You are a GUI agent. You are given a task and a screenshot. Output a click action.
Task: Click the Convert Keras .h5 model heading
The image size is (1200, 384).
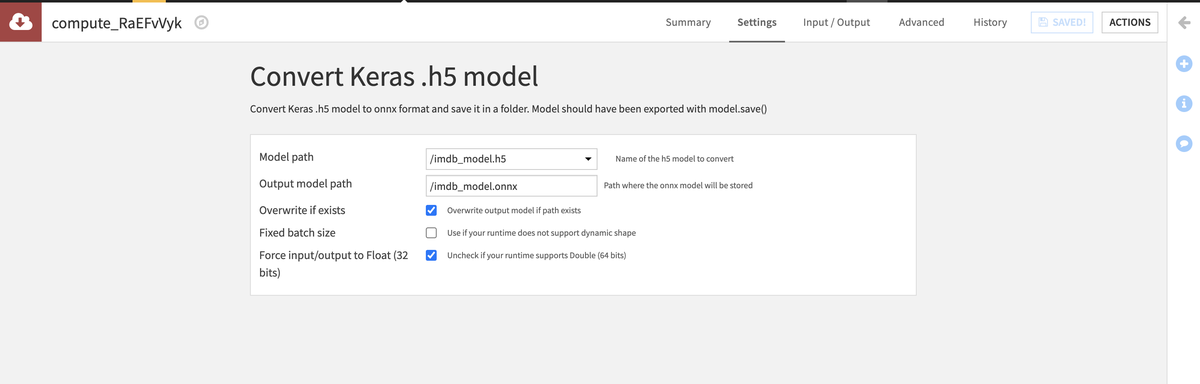pos(394,77)
